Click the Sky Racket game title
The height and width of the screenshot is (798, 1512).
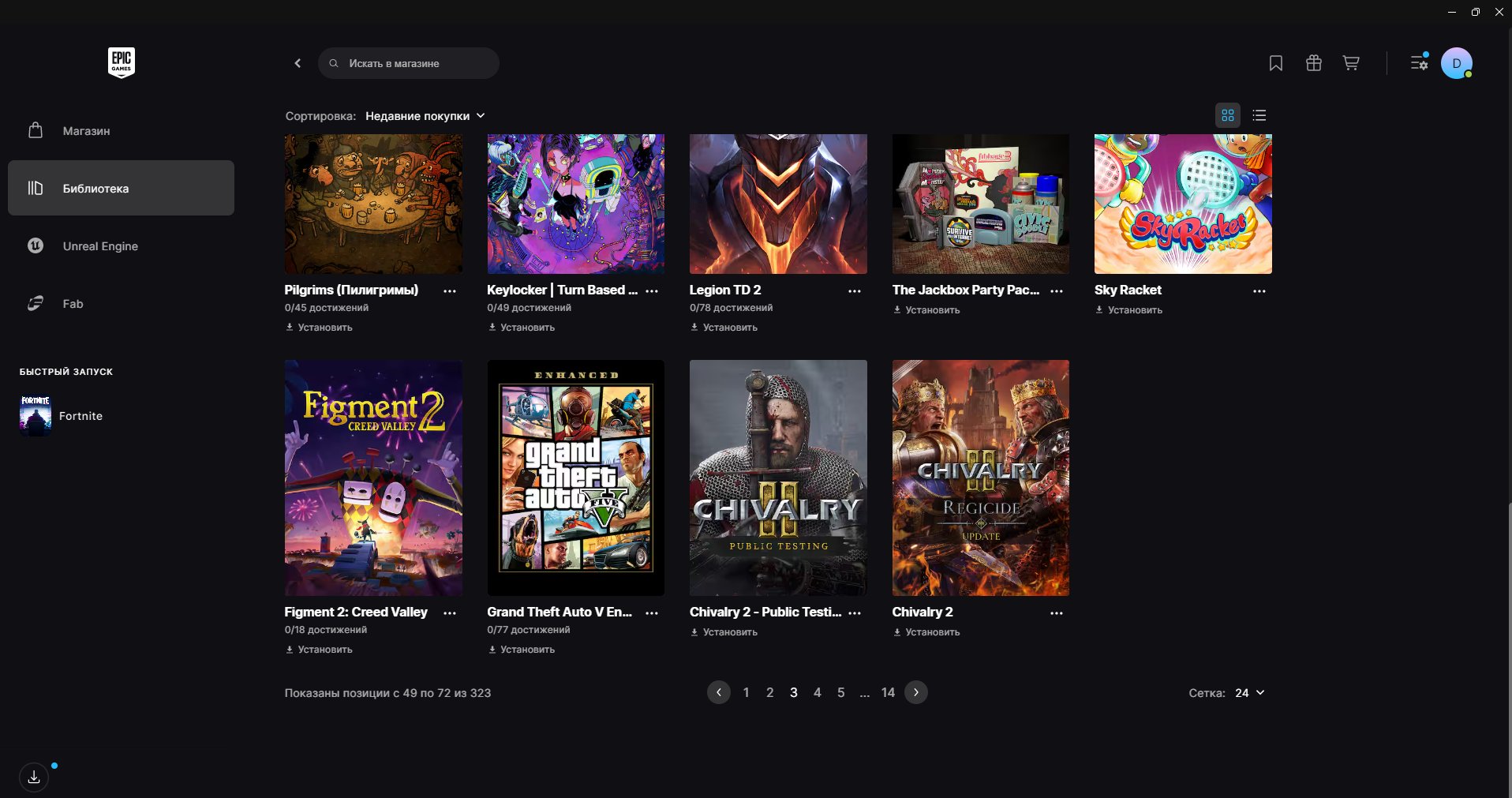point(1128,290)
